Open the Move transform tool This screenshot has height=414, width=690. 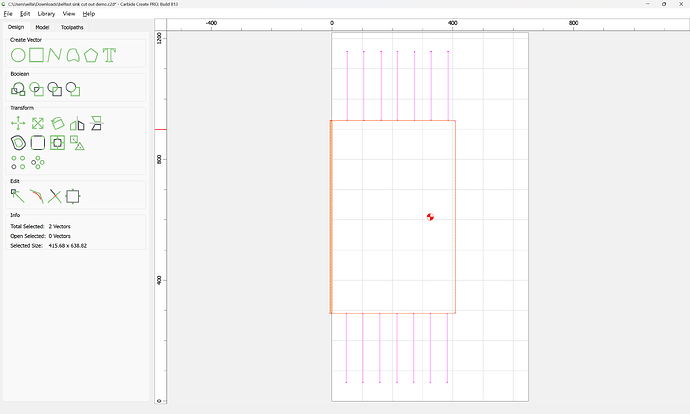[x=18, y=123]
